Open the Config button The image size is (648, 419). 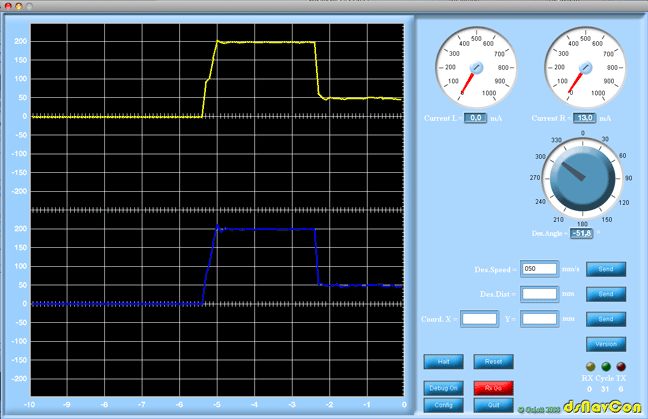point(443,405)
